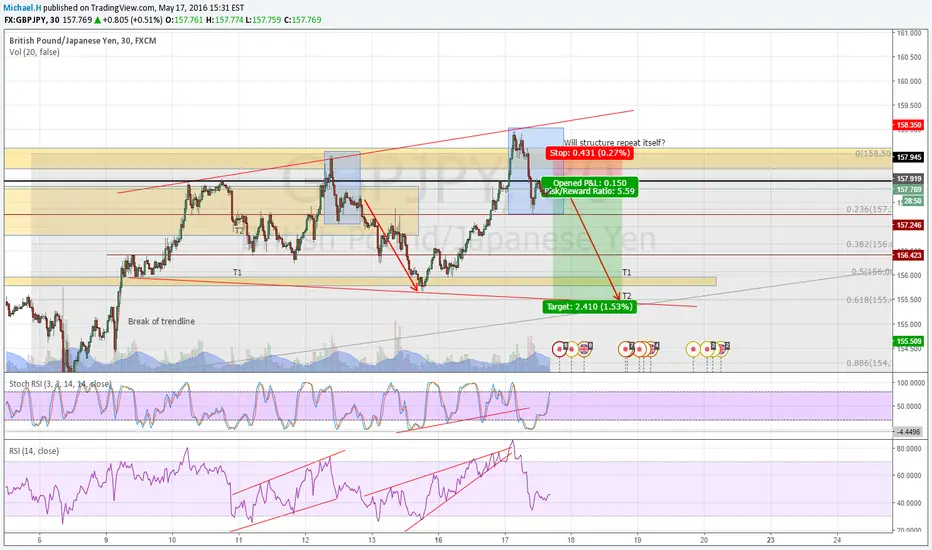Click date 20 on the time axis

pyautogui.click(x=704, y=540)
